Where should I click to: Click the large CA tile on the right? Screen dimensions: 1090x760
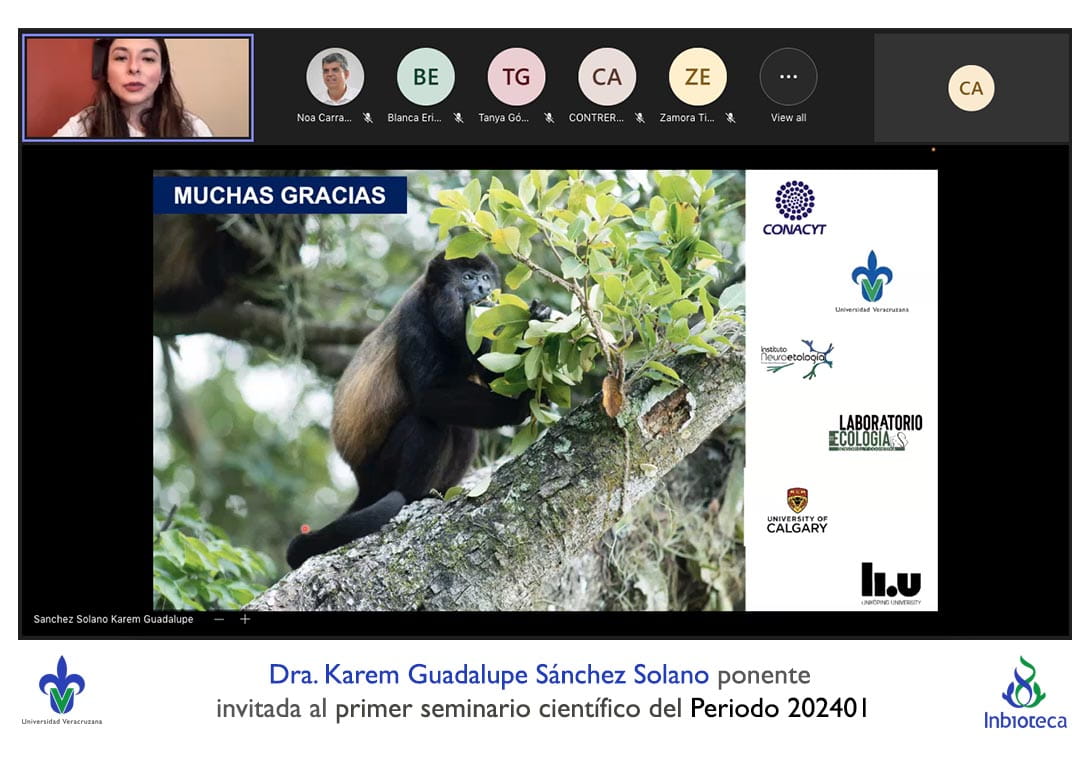(x=971, y=88)
